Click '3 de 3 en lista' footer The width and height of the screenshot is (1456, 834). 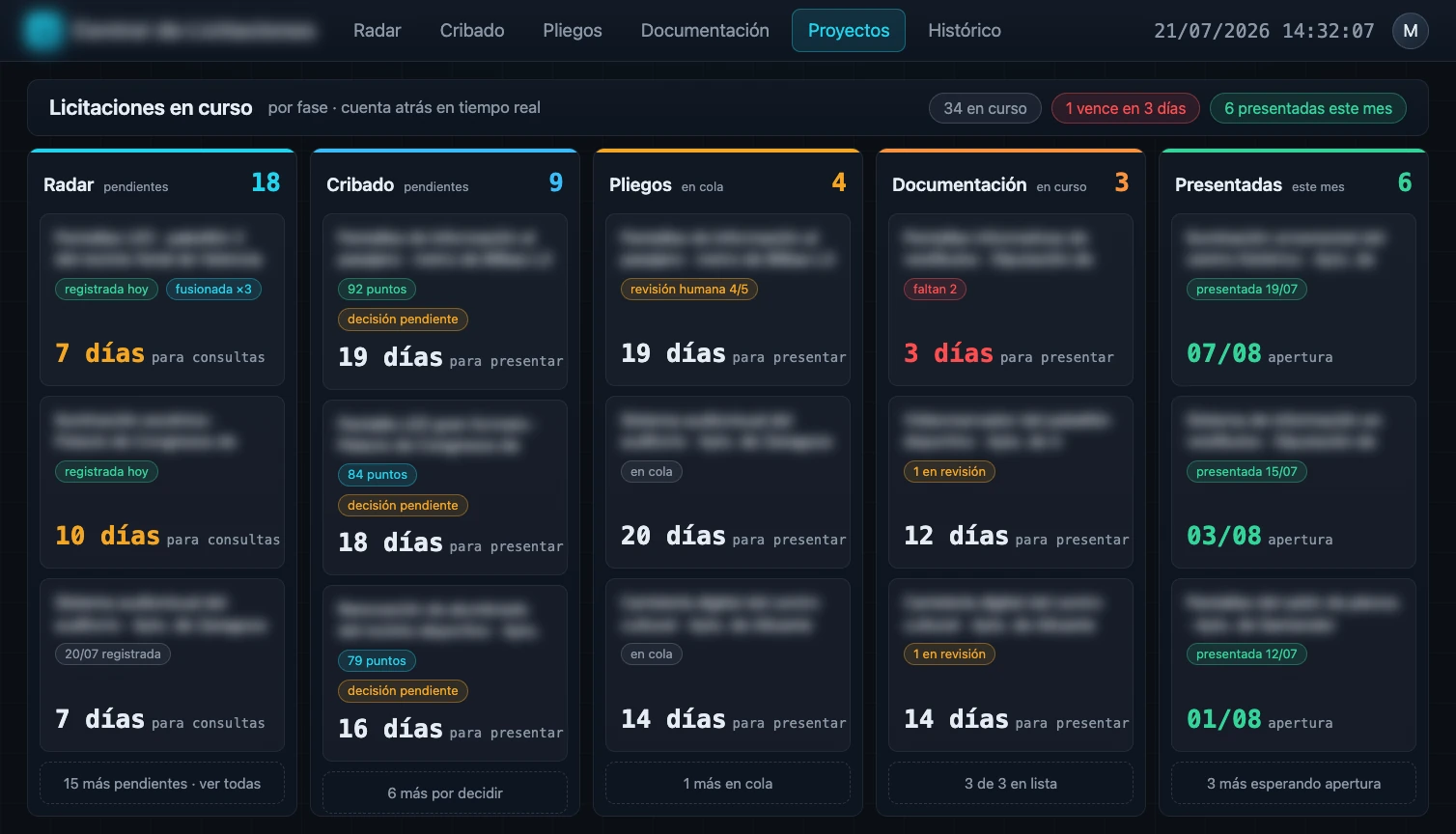coord(1011,784)
